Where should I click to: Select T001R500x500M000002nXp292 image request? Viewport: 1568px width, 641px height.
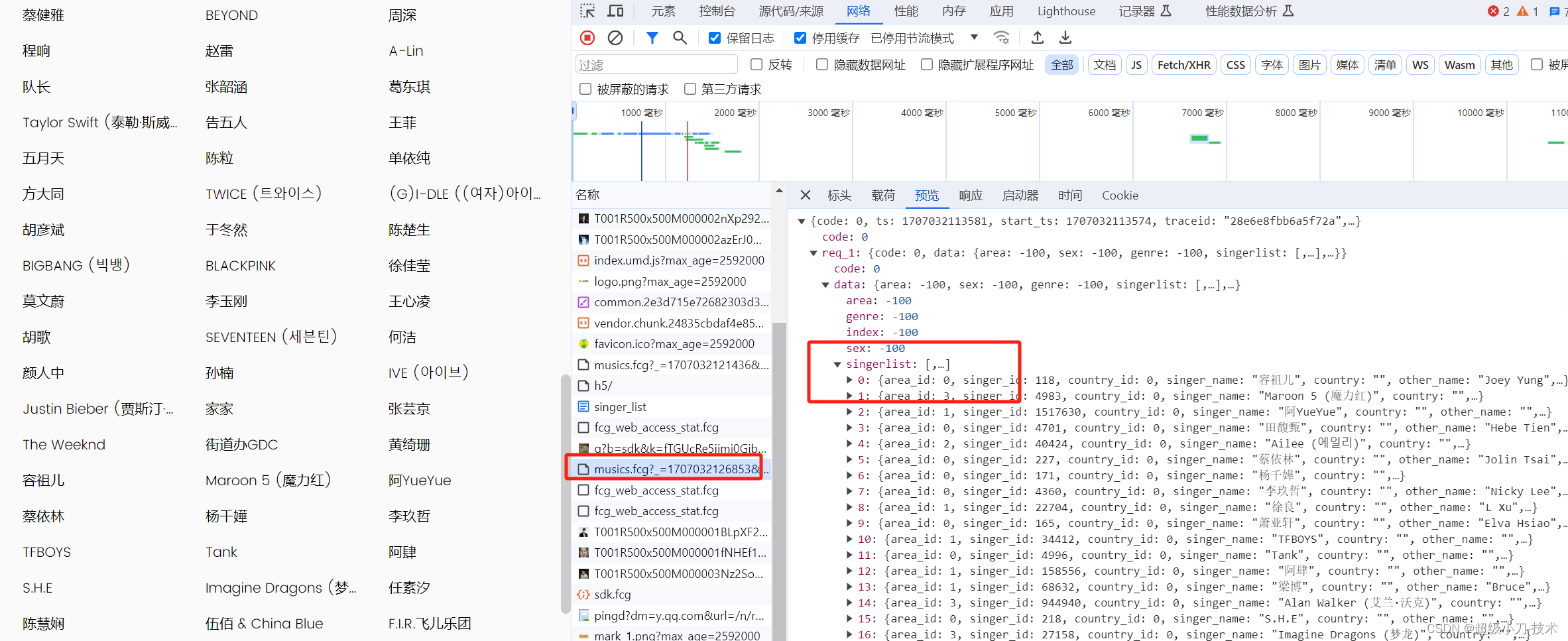pyautogui.click(x=671, y=219)
